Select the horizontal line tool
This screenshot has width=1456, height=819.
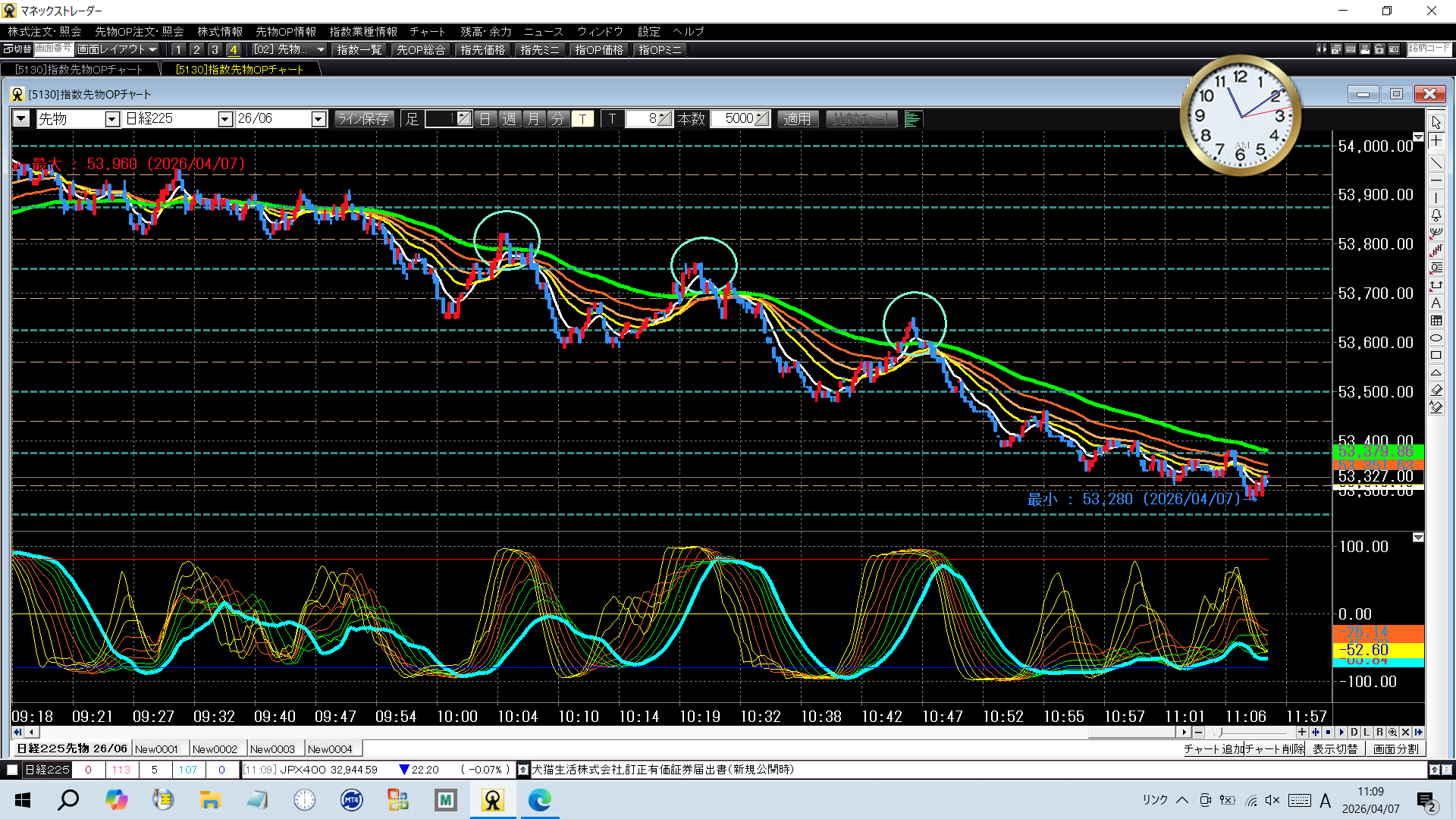pos(1436,180)
